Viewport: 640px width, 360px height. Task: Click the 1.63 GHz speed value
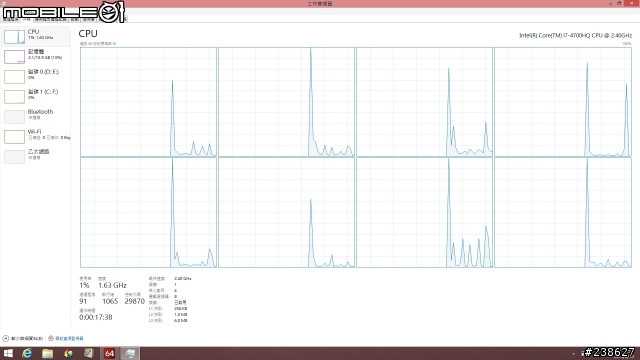point(112,285)
